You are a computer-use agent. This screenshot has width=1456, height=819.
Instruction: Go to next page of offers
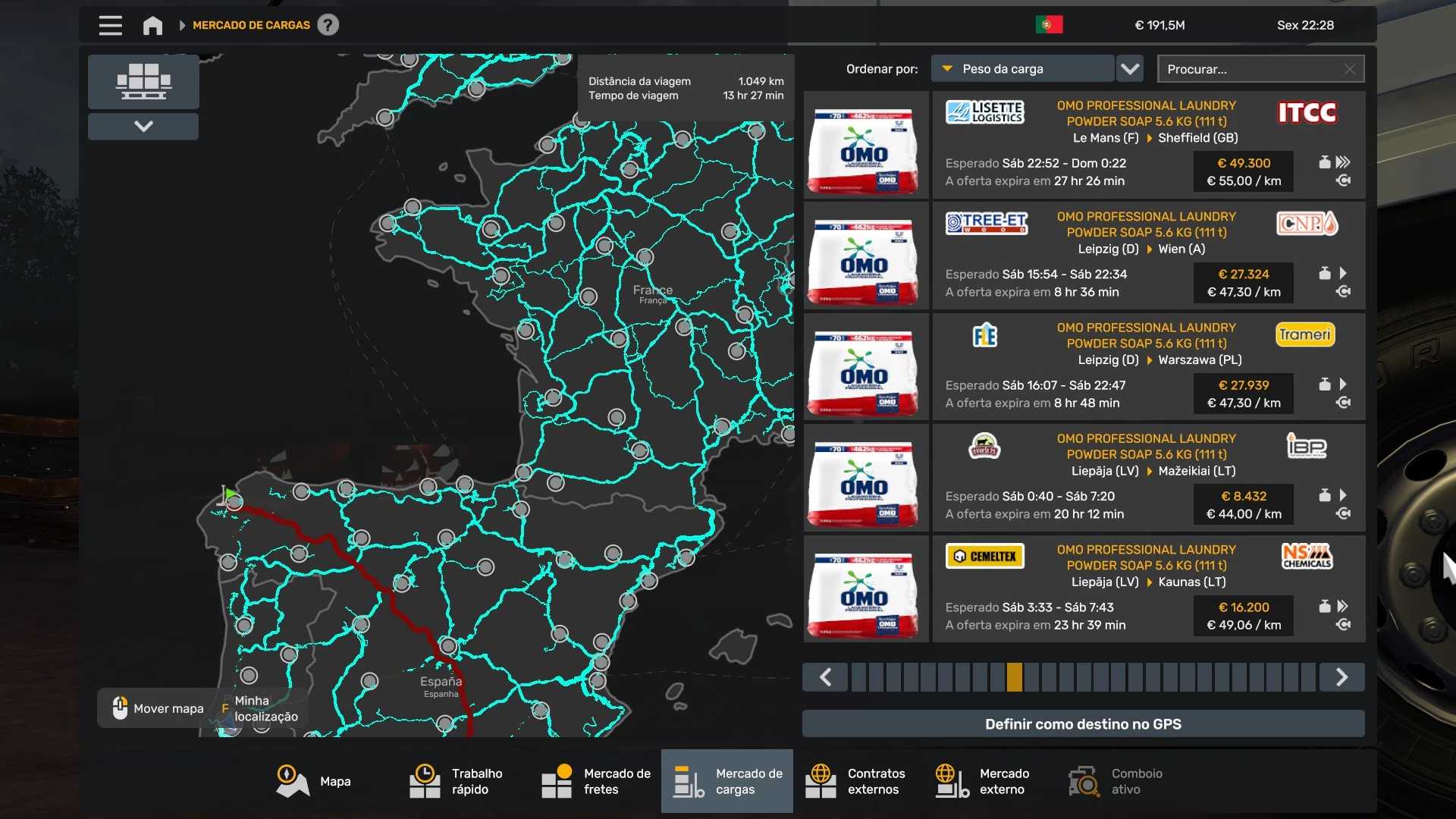[x=1341, y=677]
